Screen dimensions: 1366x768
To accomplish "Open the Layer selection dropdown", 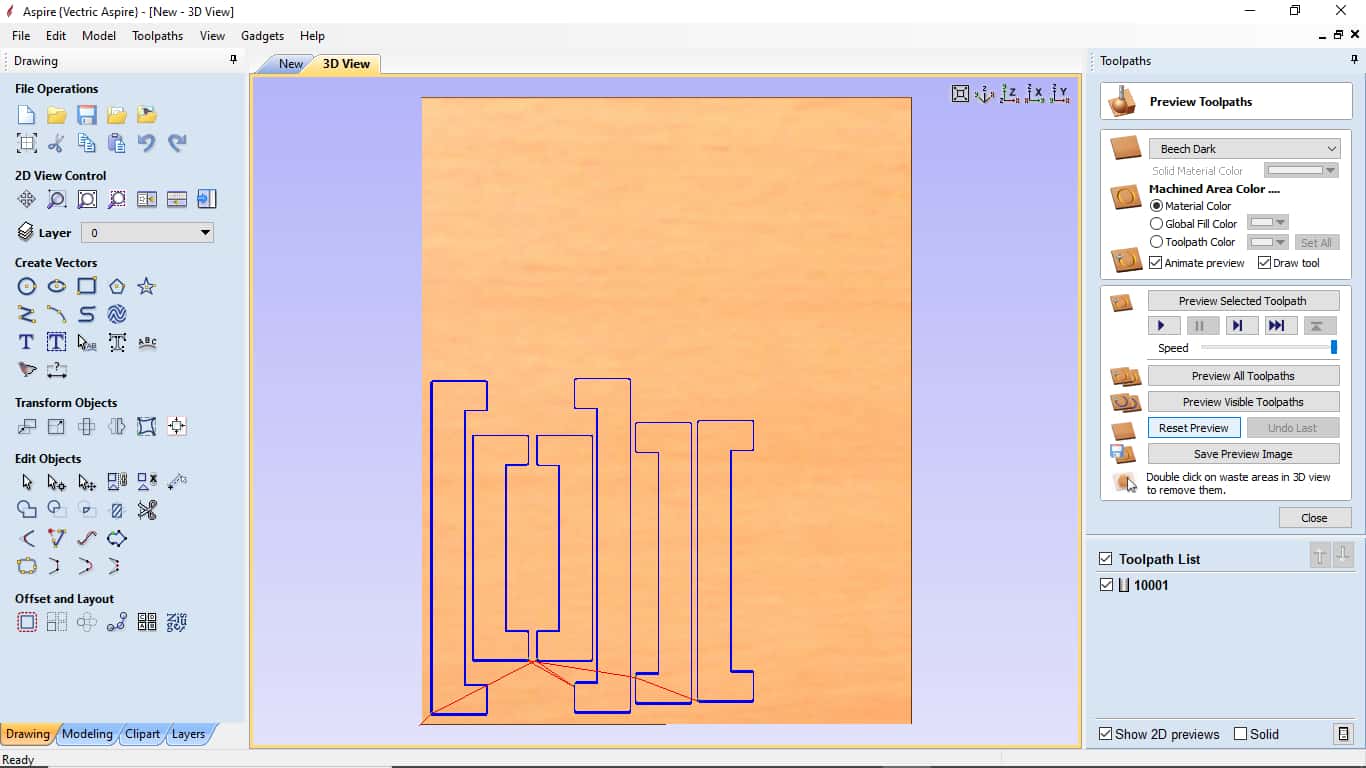I will (147, 233).
